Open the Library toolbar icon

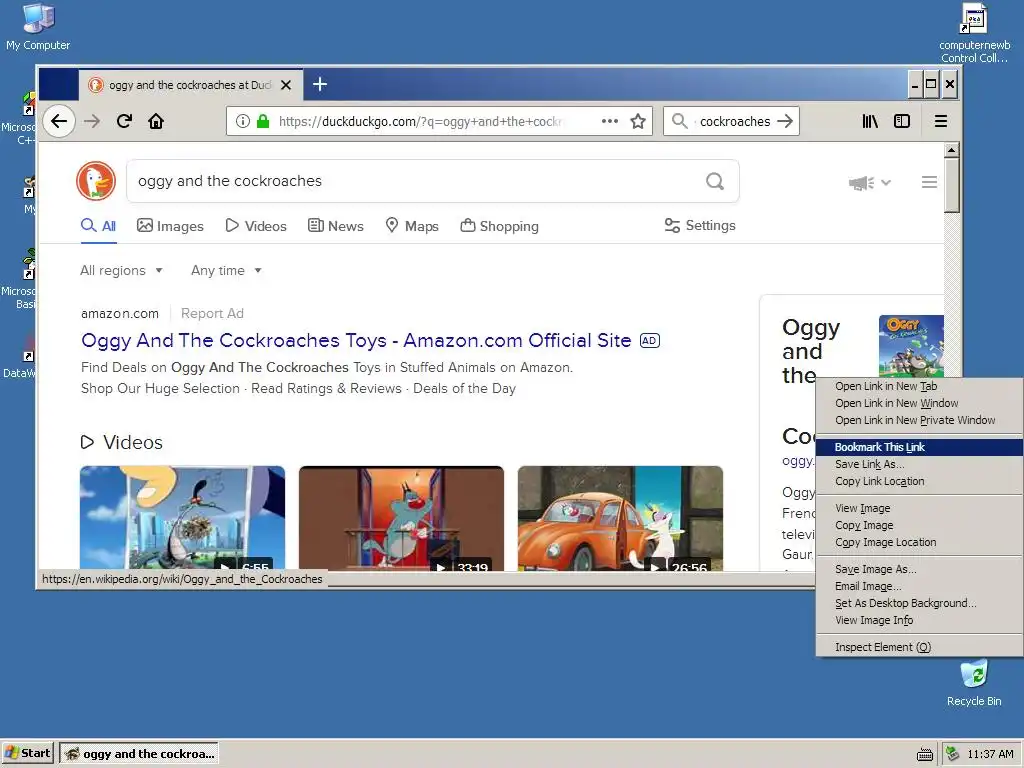tap(870, 121)
